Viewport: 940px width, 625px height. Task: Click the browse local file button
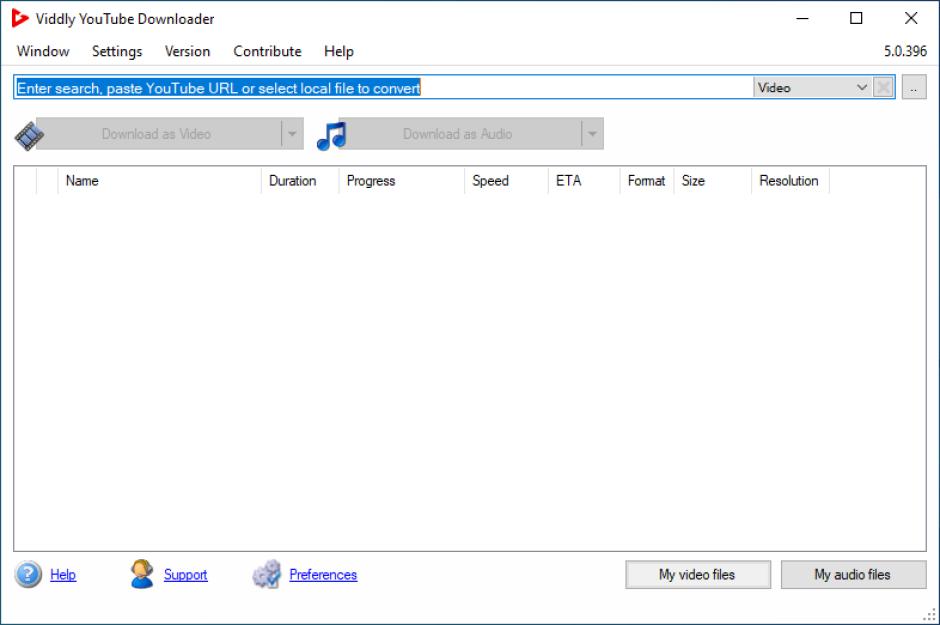914,88
